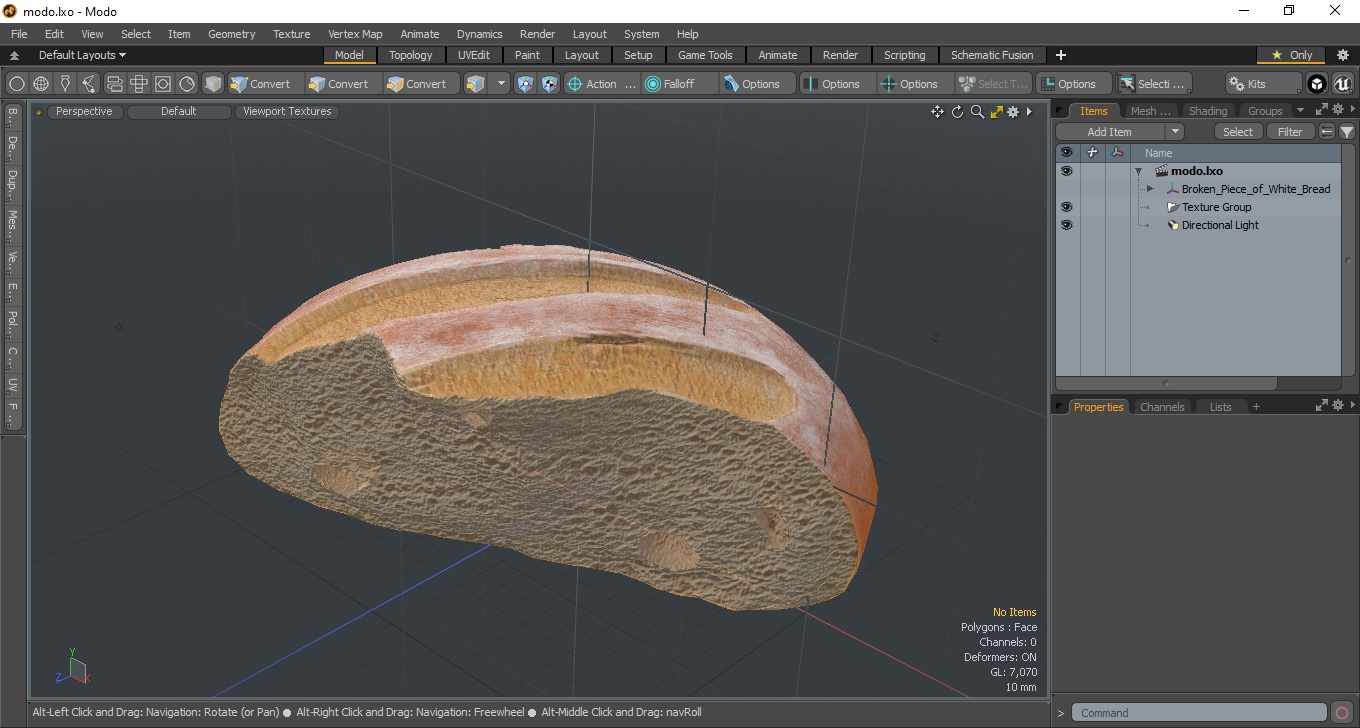Toggle visibility eye for Texture Group
The image size is (1360, 728).
pos(1066,207)
